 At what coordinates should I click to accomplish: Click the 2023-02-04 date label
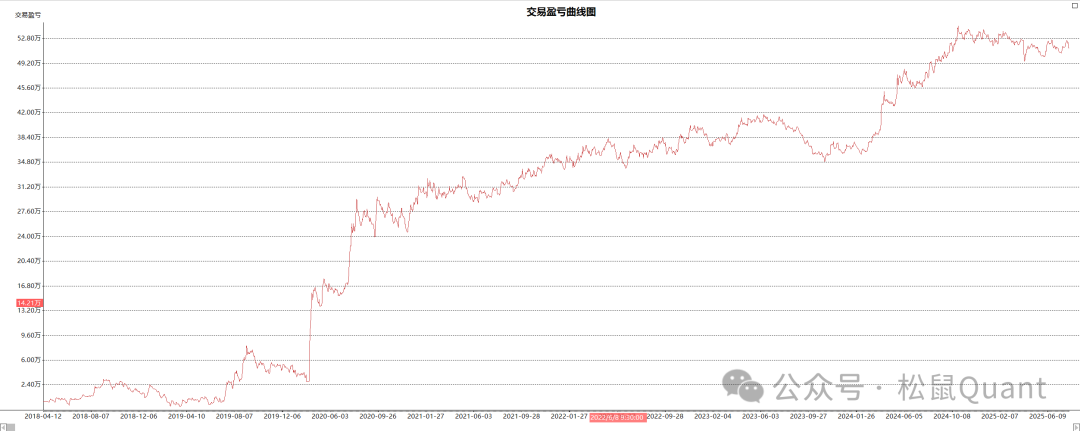[x=712, y=416]
